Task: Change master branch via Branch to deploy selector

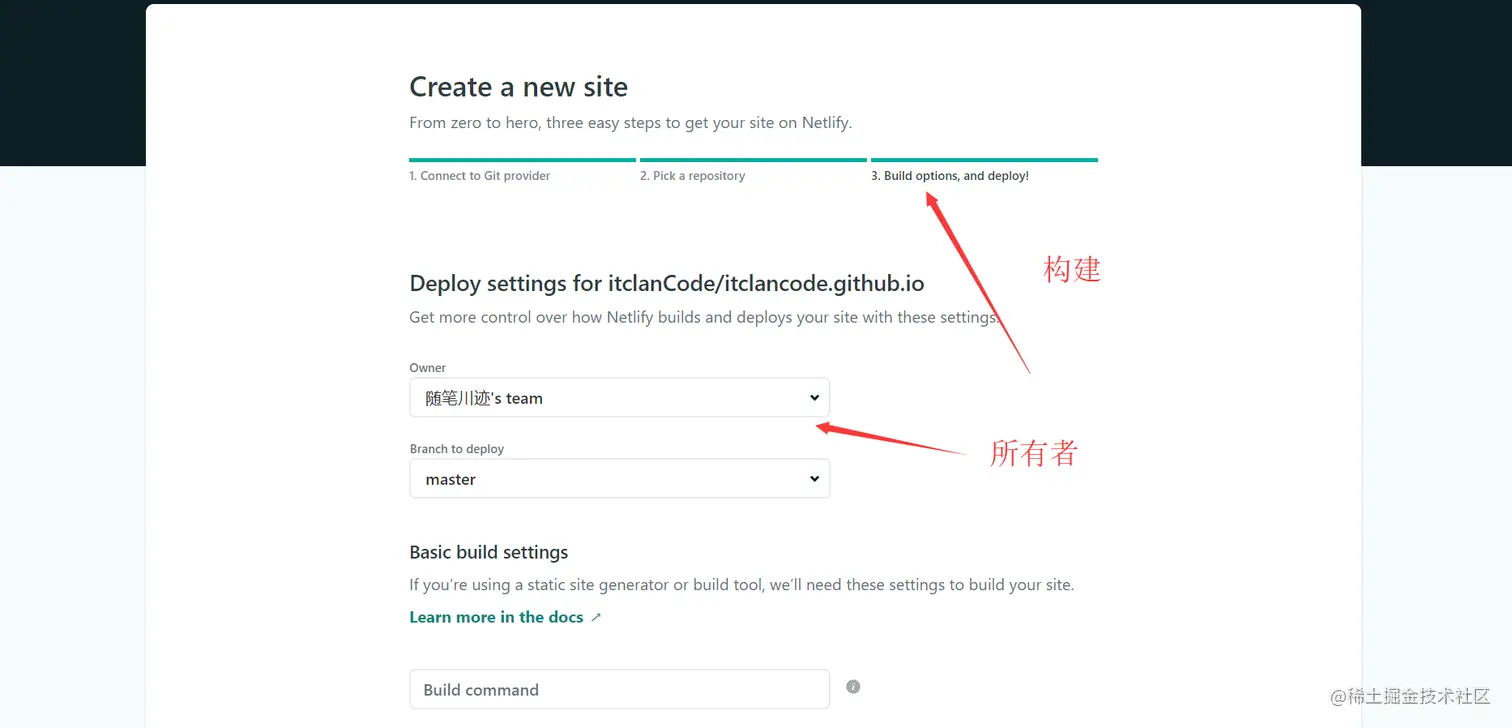Action: (619, 478)
